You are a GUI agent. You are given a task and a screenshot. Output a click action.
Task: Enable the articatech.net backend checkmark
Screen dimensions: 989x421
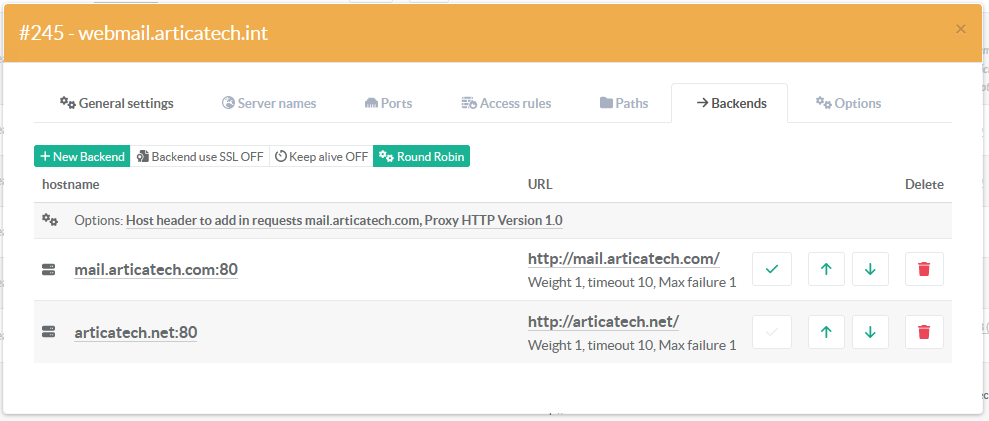(x=771, y=332)
